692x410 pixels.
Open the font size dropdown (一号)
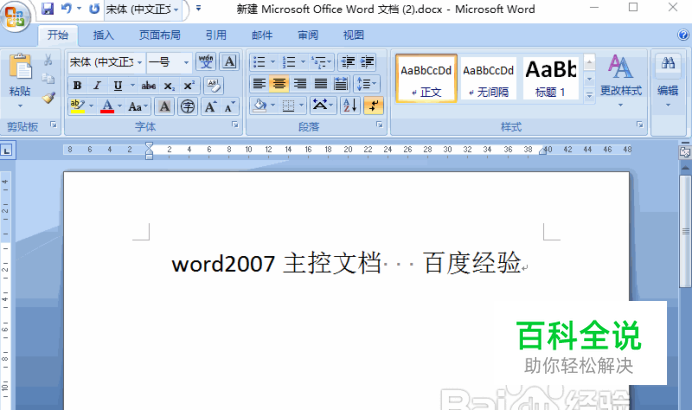pyautogui.click(x=186, y=62)
